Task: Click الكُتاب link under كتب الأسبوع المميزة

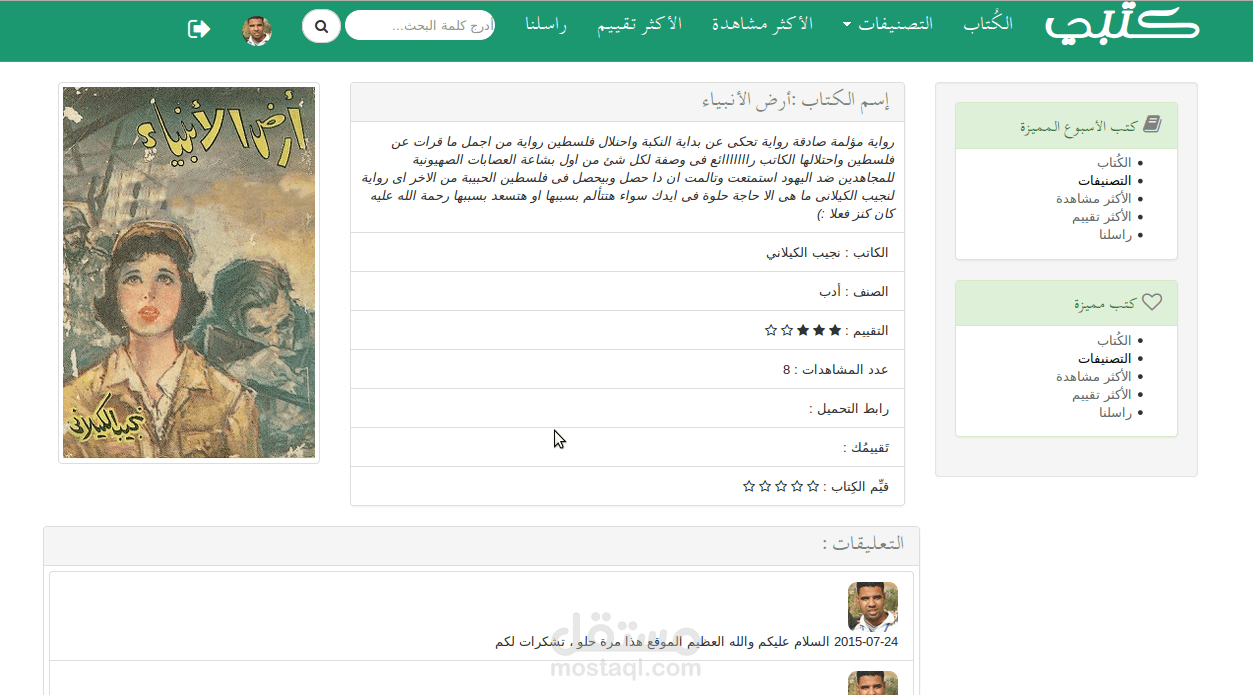Action: [1114, 162]
